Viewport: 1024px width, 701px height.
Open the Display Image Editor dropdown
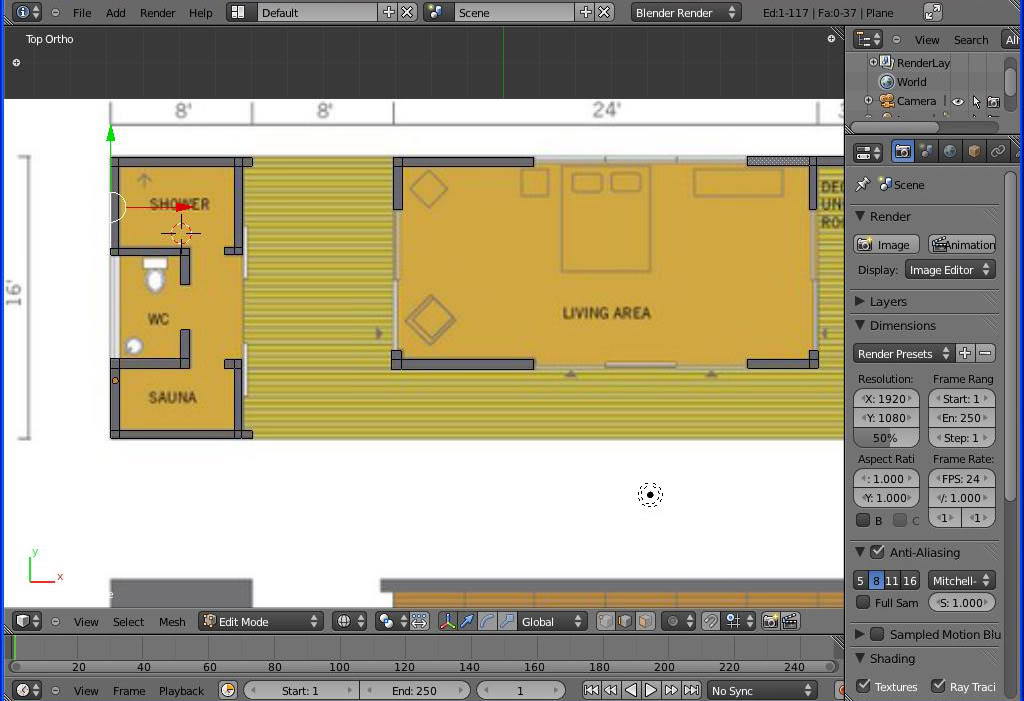point(950,270)
